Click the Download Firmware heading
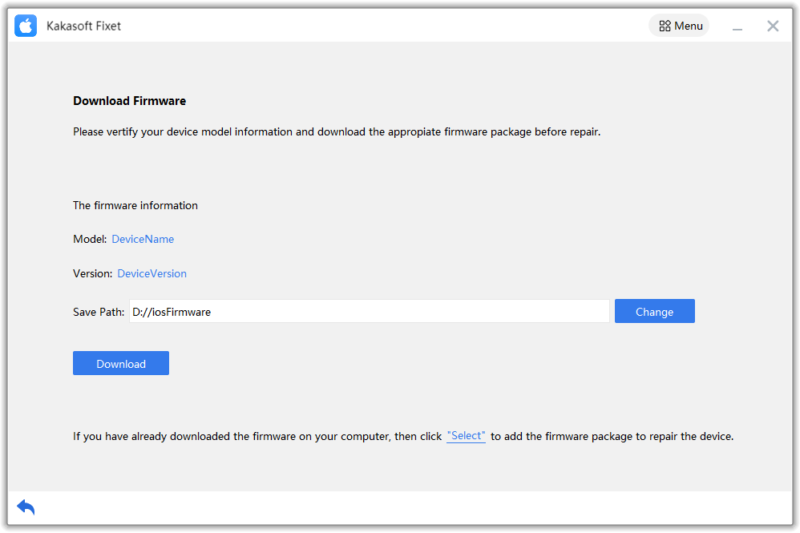The width and height of the screenshot is (800, 533). pos(129,101)
